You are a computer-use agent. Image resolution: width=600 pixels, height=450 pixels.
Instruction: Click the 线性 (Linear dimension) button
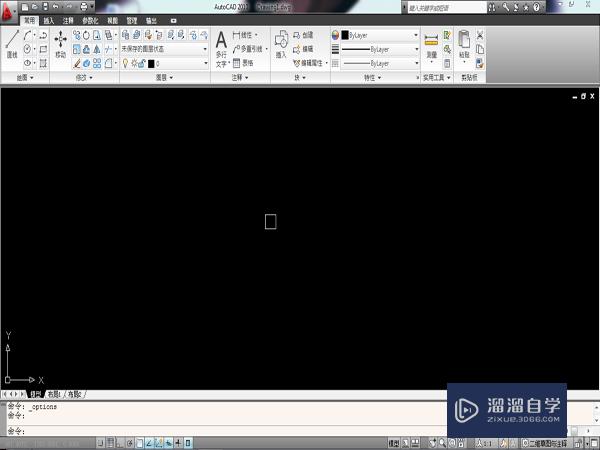click(245, 35)
